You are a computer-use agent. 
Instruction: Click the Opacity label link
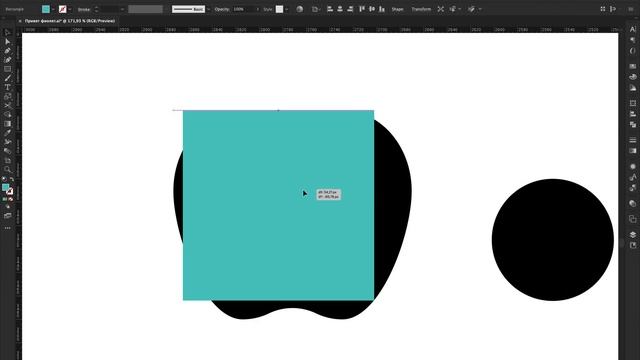point(222,9)
